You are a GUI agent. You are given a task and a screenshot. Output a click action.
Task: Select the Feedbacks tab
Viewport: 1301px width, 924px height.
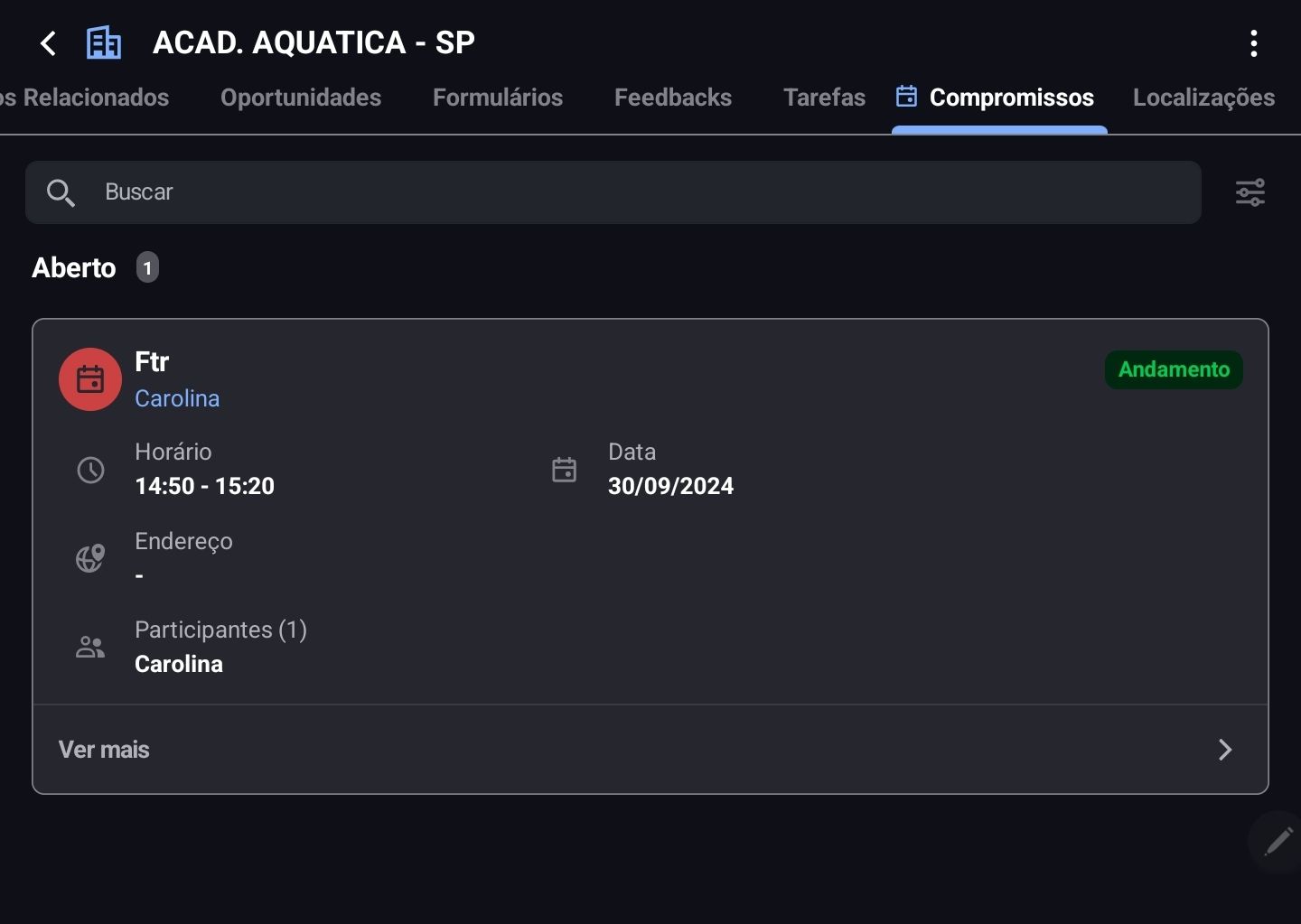(673, 98)
